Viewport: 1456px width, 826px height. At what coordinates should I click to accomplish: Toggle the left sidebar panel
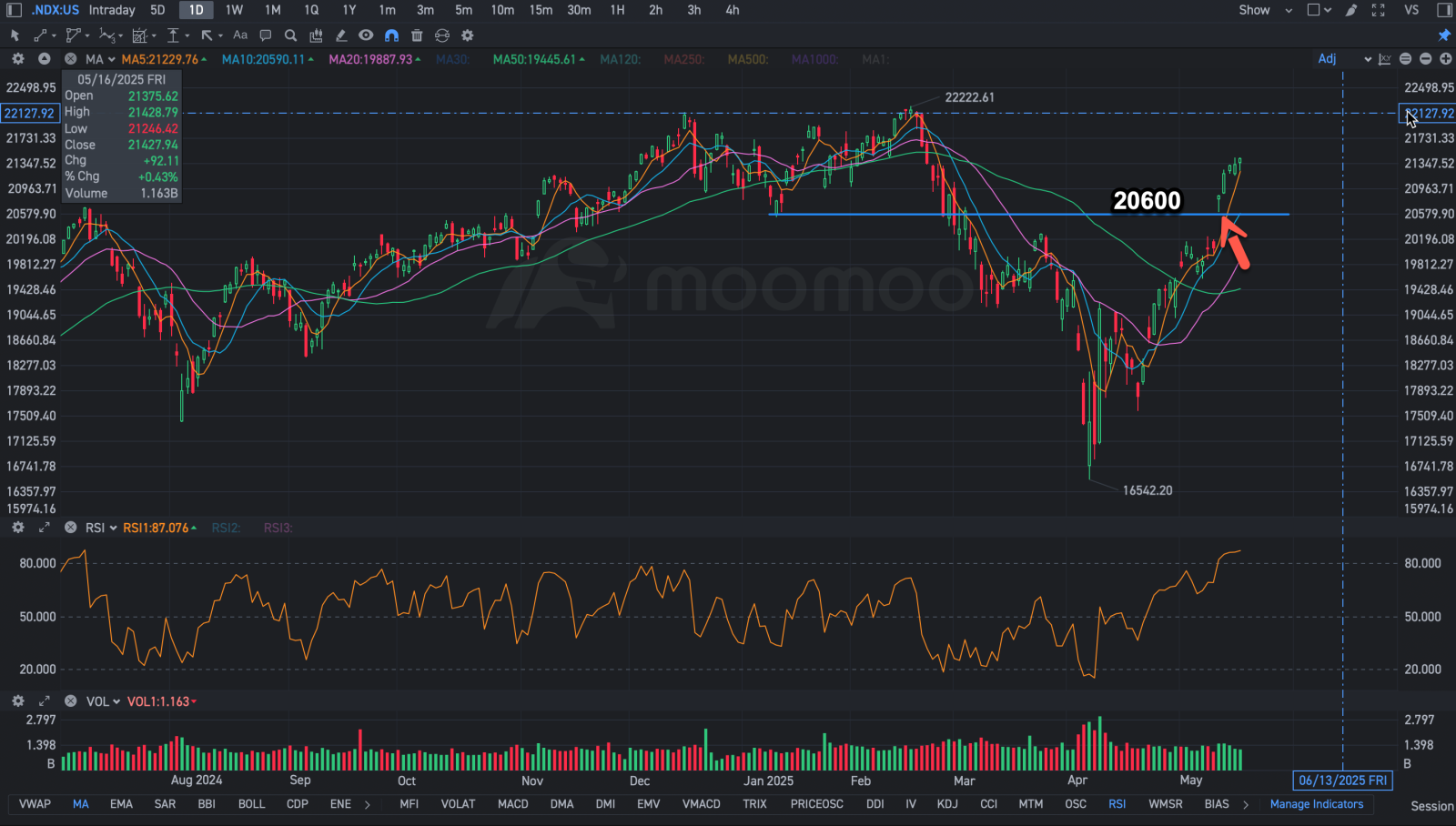14,10
